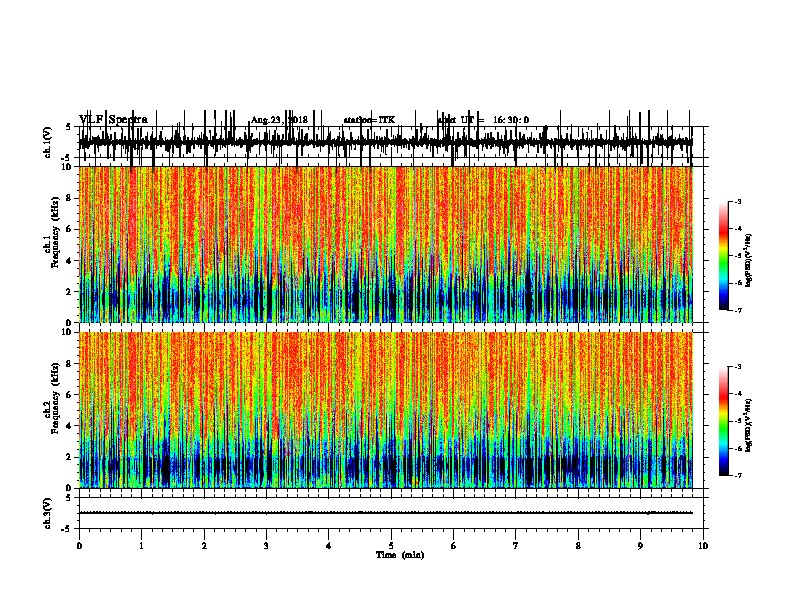Click the 4 kHz tick label on ch.1
Image resolution: width=792 pixels, height=612 pixels.
point(69,261)
